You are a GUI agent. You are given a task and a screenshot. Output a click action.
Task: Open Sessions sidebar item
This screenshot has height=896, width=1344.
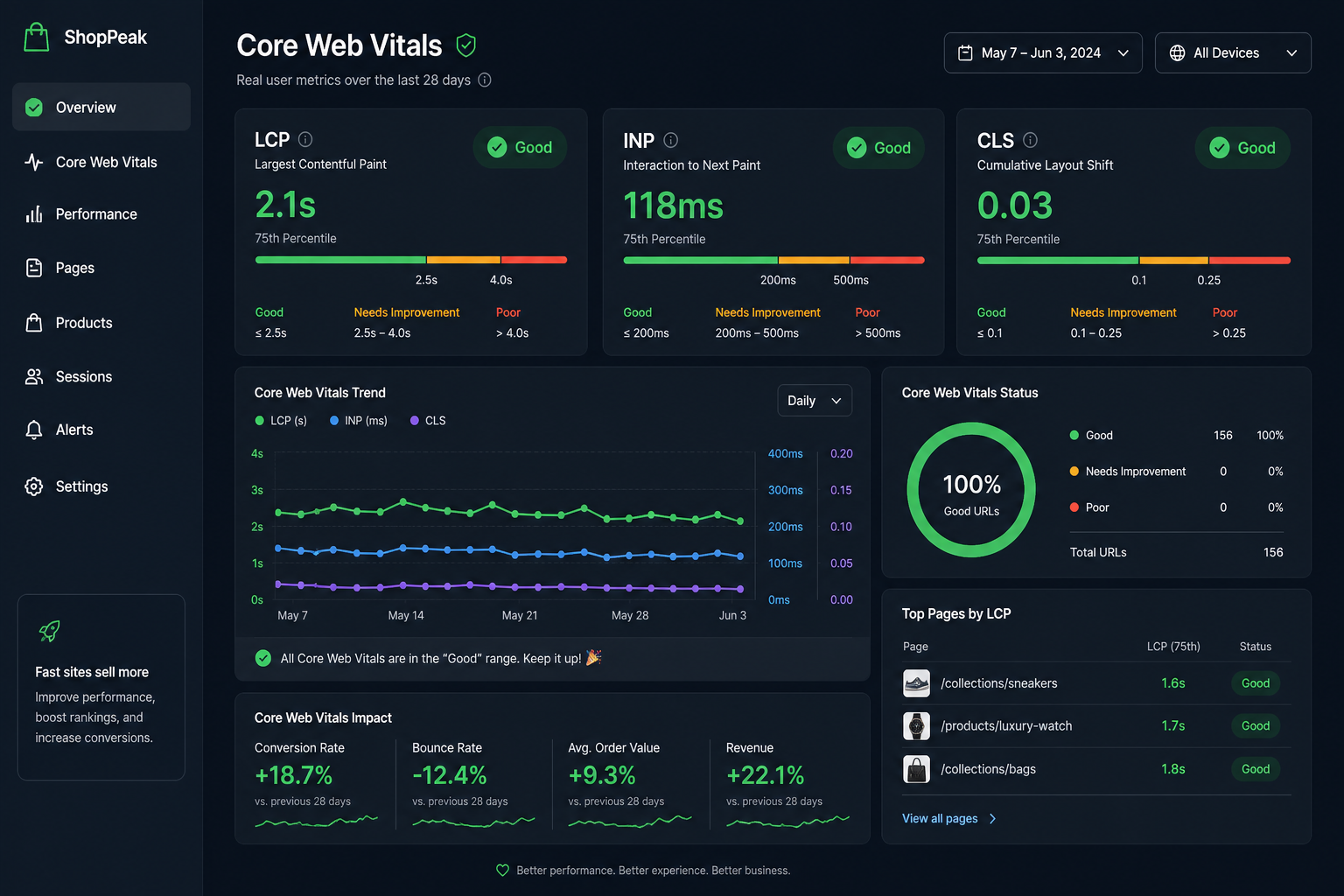(x=101, y=376)
